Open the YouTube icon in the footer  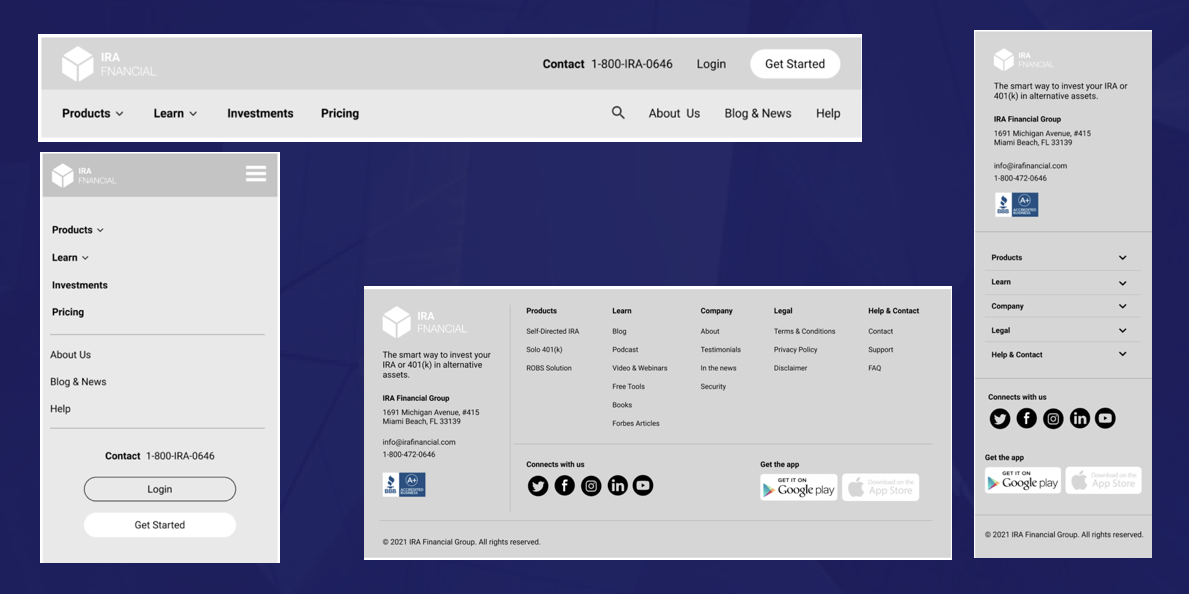tap(643, 485)
